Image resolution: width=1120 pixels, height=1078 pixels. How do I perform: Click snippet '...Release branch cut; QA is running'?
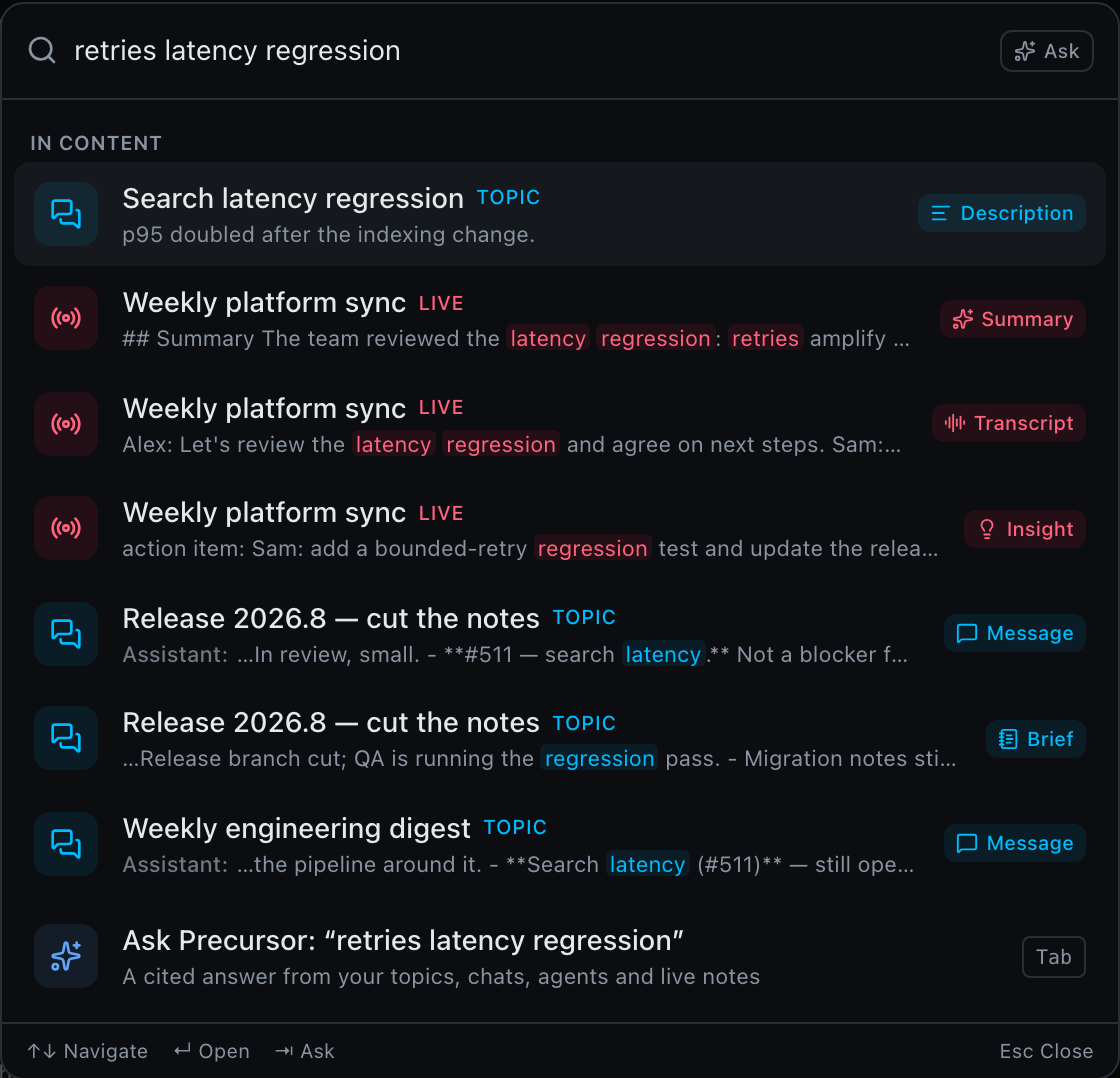click(539, 759)
